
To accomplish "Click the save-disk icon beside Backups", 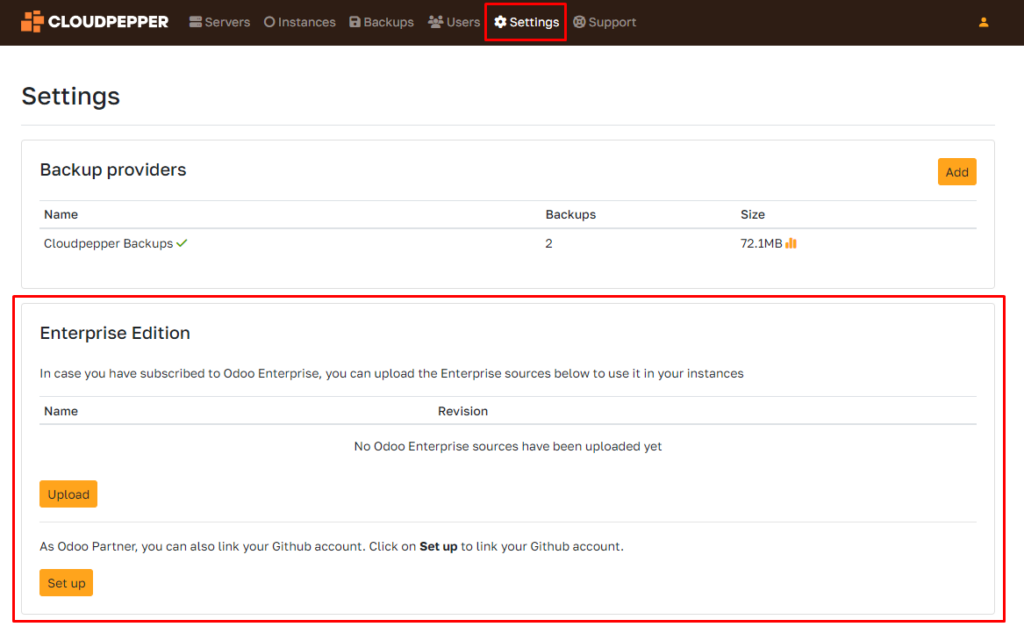I will [x=353, y=21].
